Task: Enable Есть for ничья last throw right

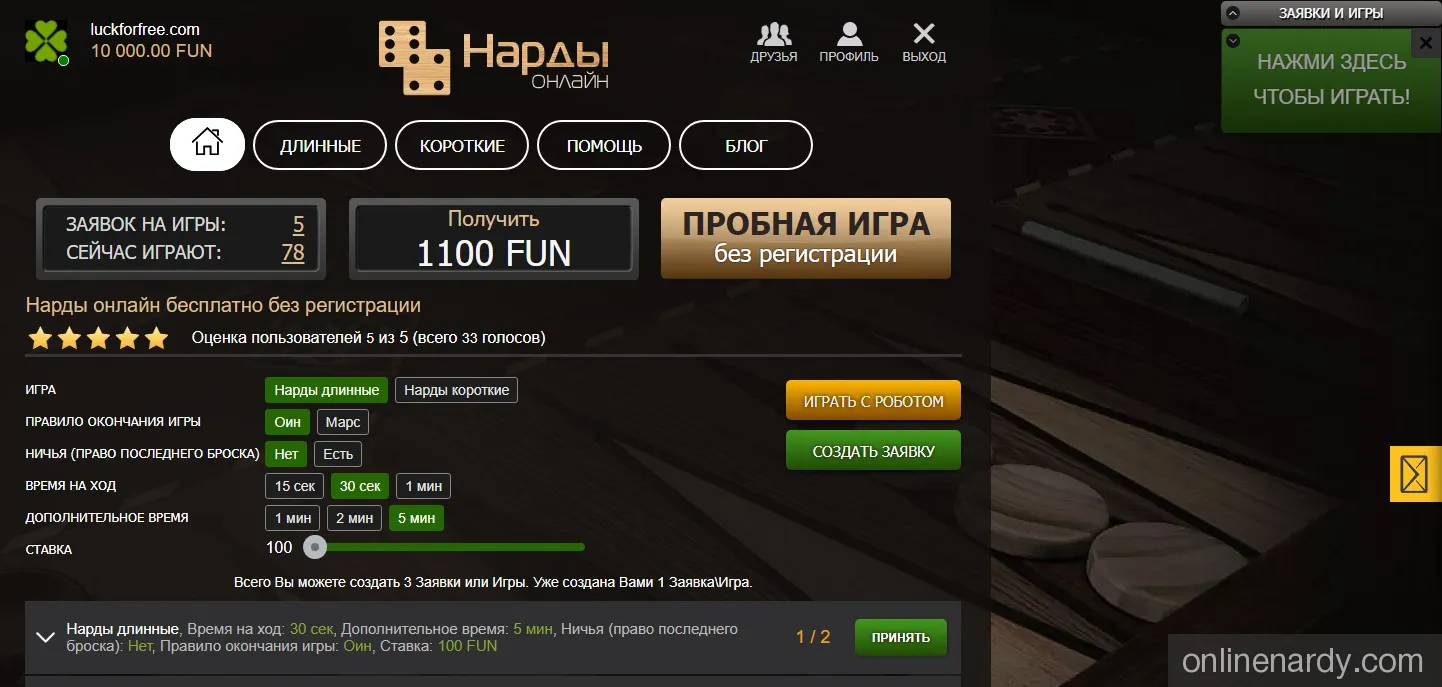Action: point(338,453)
